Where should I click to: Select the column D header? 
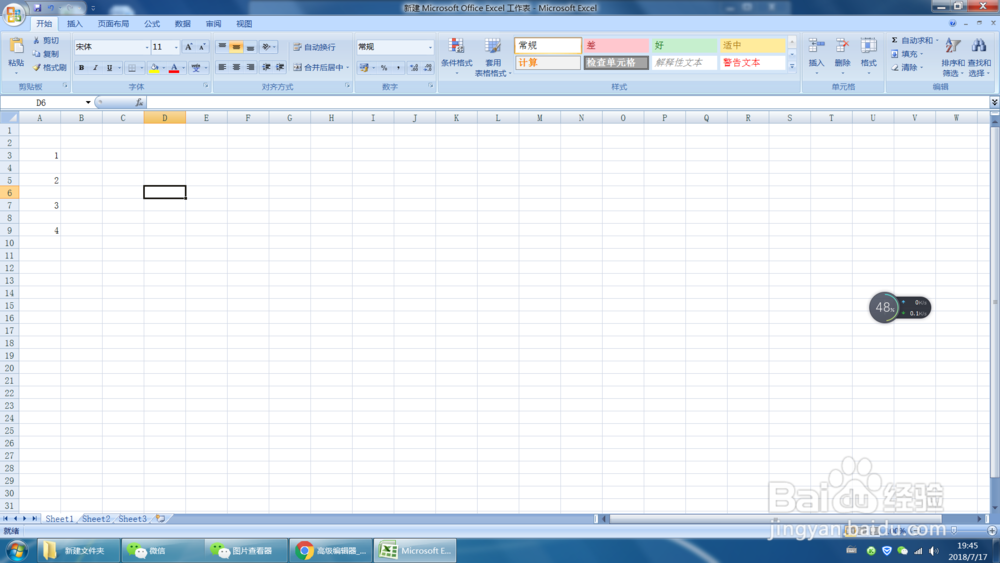pos(165,117)
